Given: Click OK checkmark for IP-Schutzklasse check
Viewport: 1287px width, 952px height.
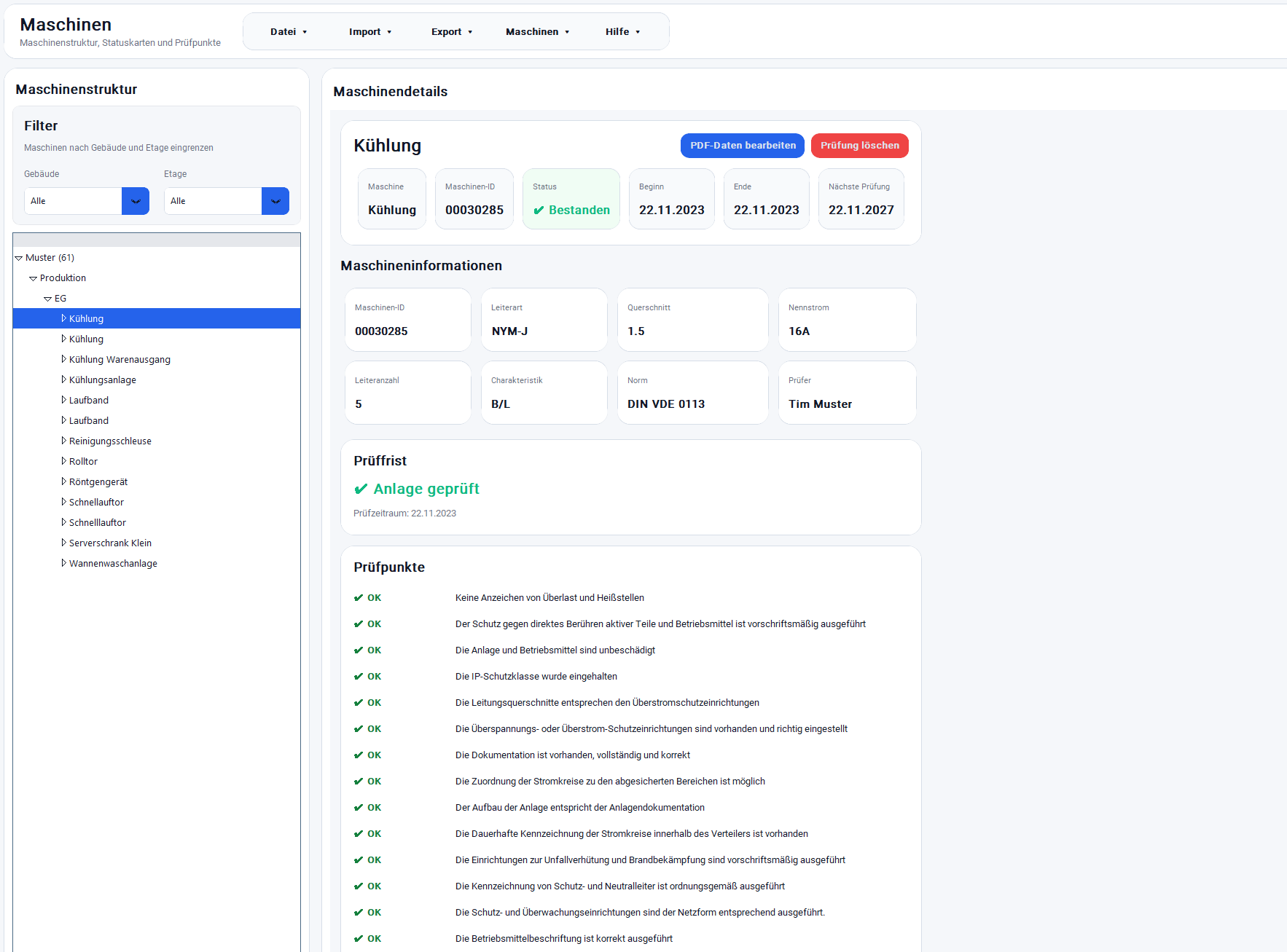Looking at the screenshot, I should click(359, 677).
